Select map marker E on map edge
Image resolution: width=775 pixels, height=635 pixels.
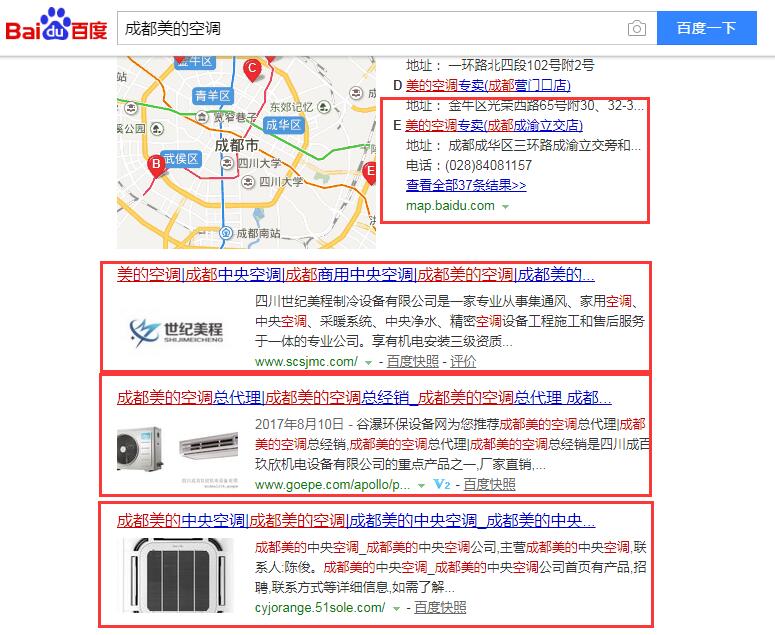tap(369, 173)
